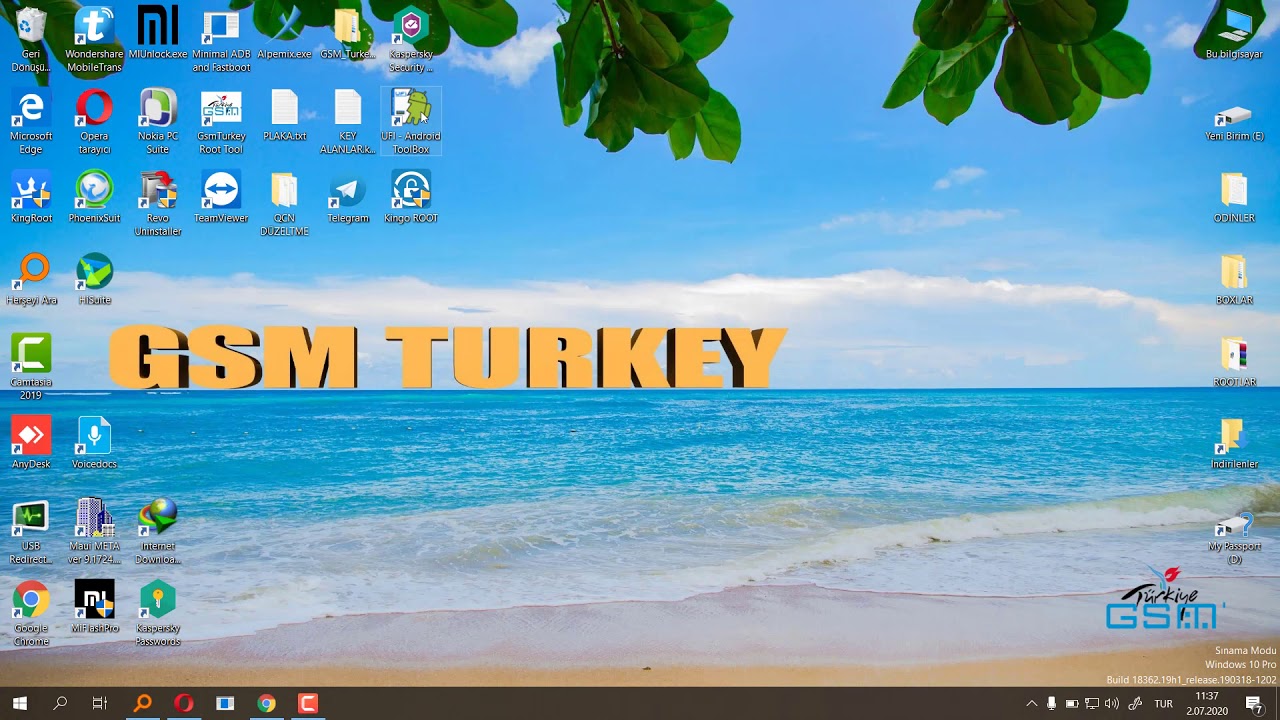This screenshot has height=720, width=1280.
Task: Expand hidden system tray icons
Action: click(1032, 703)
